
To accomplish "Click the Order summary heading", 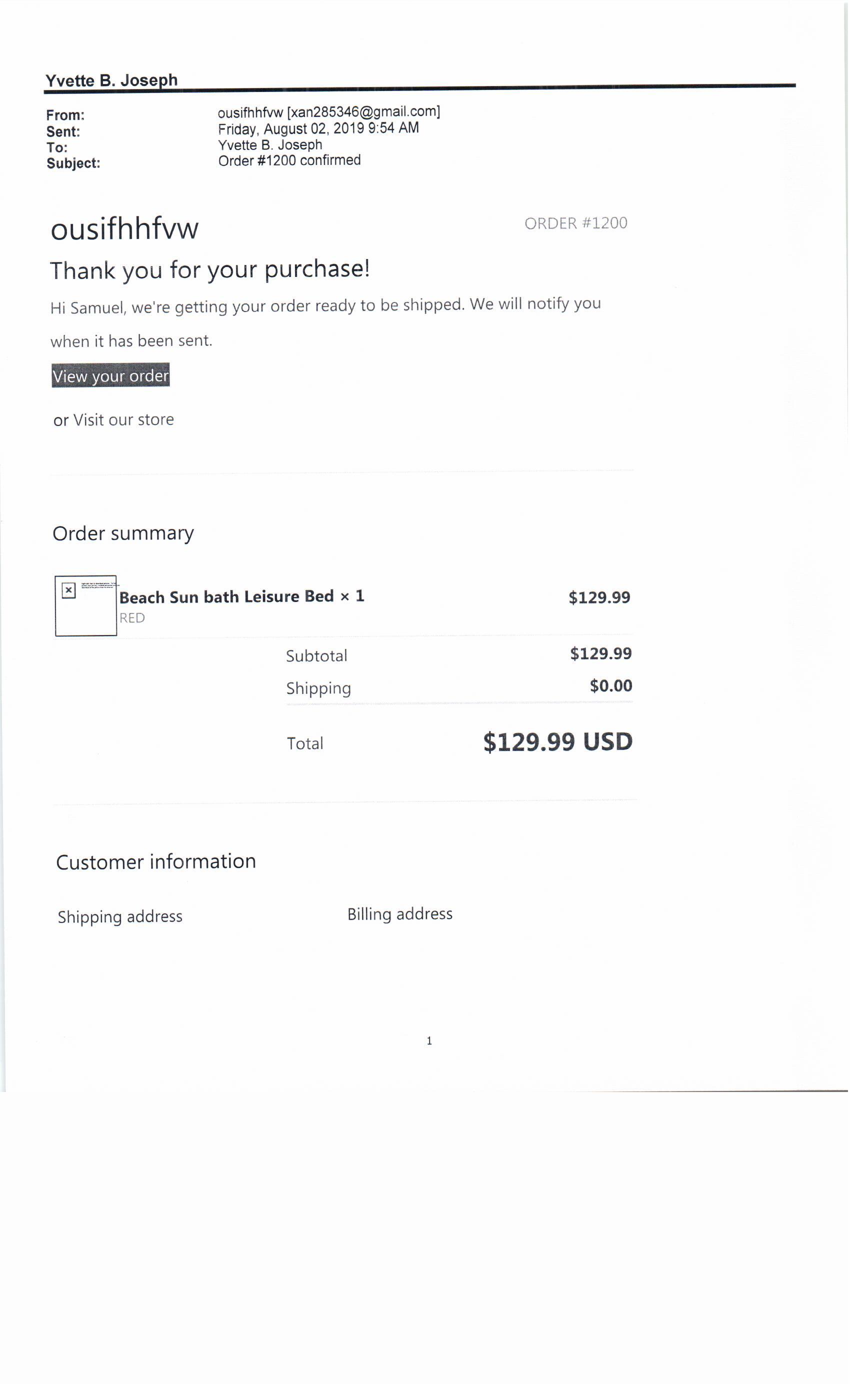I will (x=123, y=533).
